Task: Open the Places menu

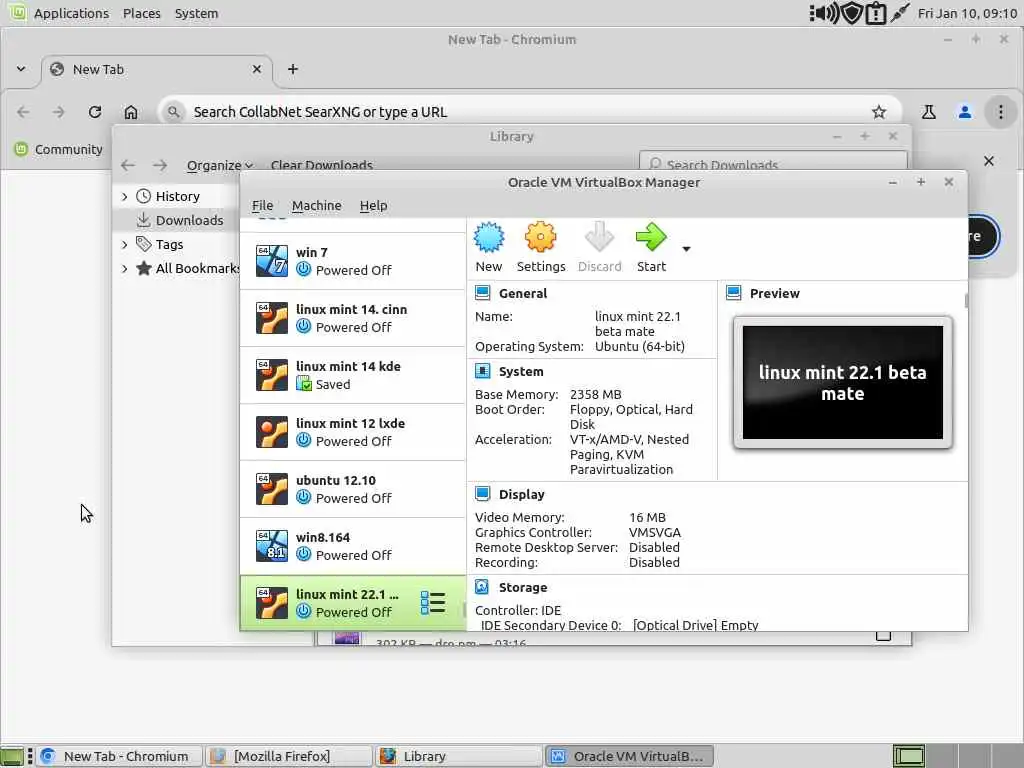Action: pyautogui.click(x=142, y=13)
